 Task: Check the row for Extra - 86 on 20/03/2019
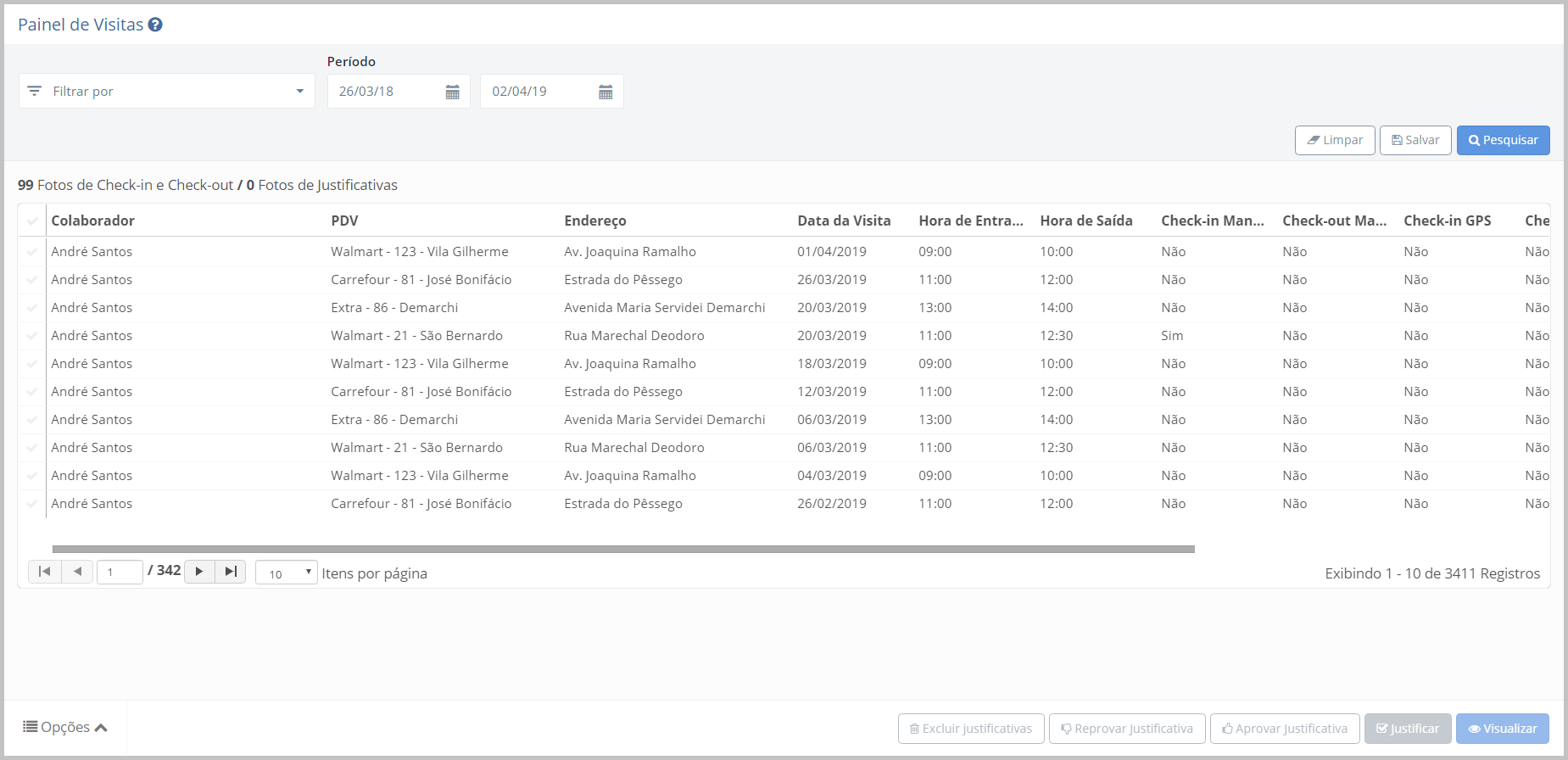pyautogui.click(x=32, y=308)
